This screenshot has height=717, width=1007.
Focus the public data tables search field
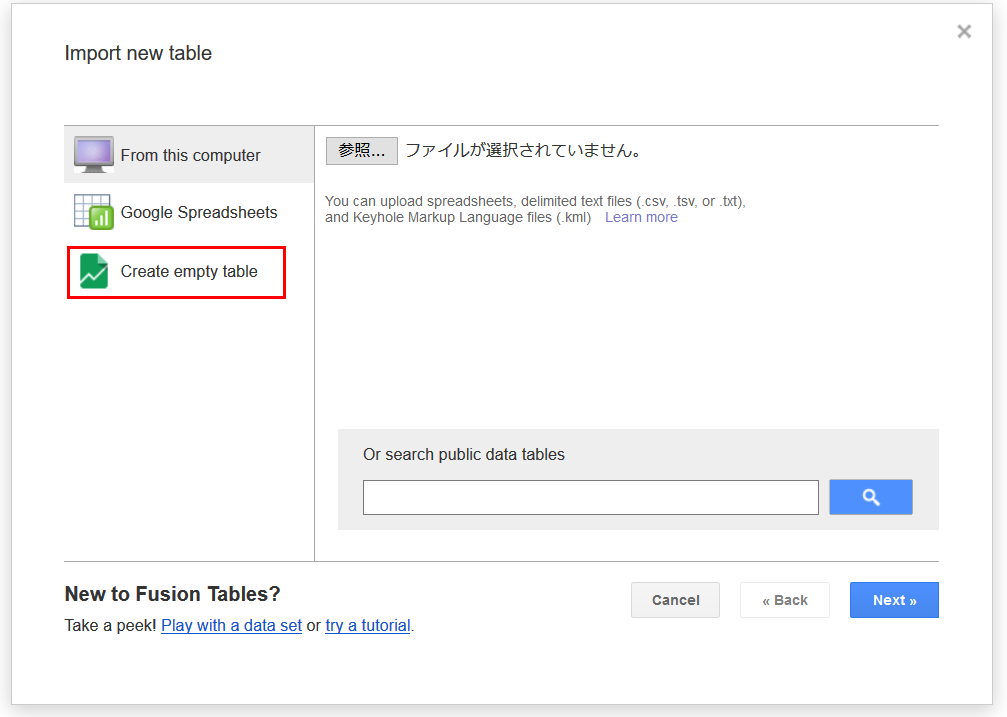[591, 497]
